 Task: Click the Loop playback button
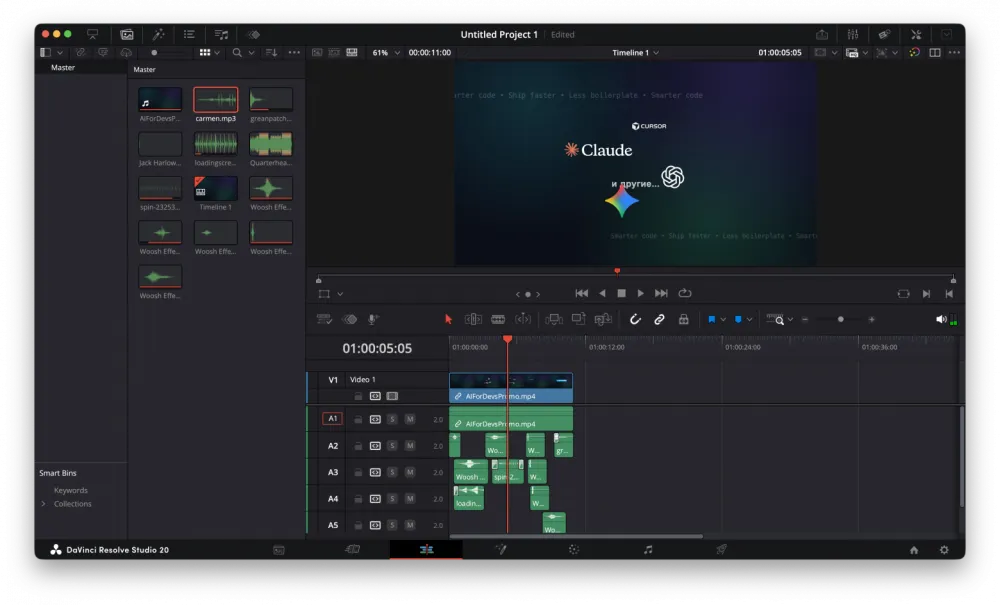coord(685,293)
